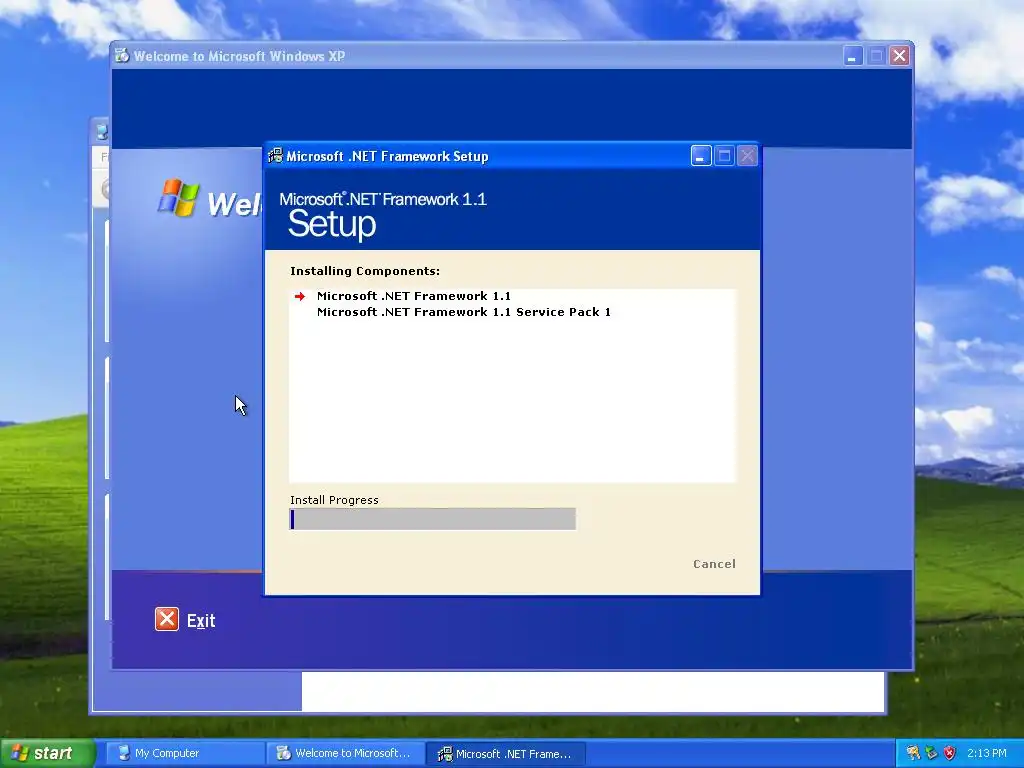1024x768 pixels.
Task: Click the My Computer window title icon behind
Action: (102, 132)
